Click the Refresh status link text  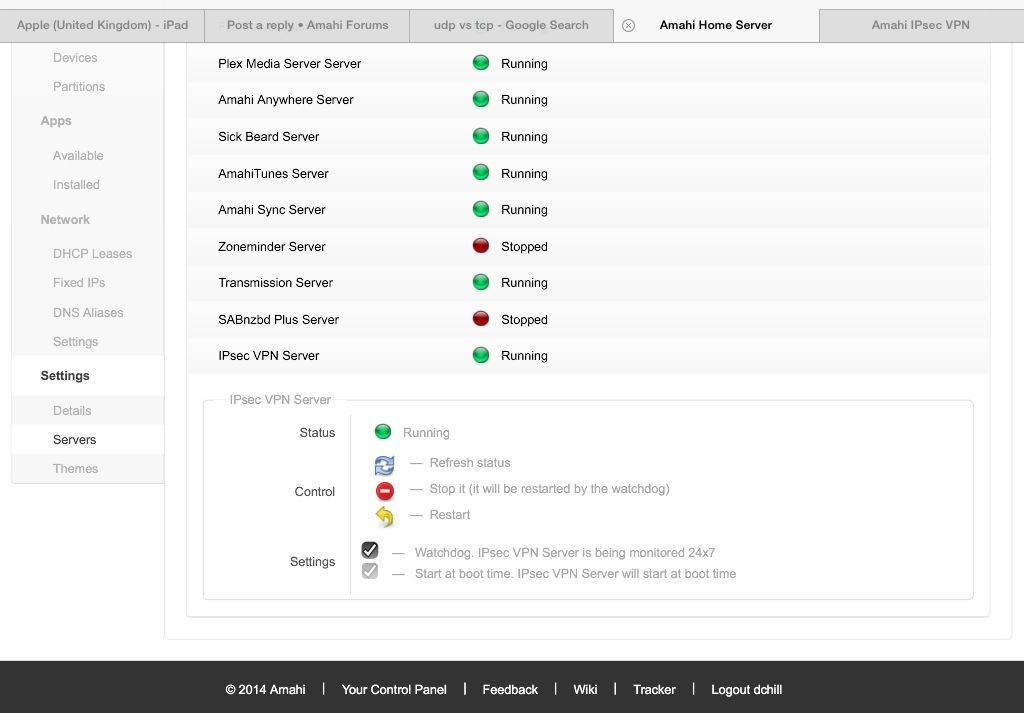[x=470, y=463]
